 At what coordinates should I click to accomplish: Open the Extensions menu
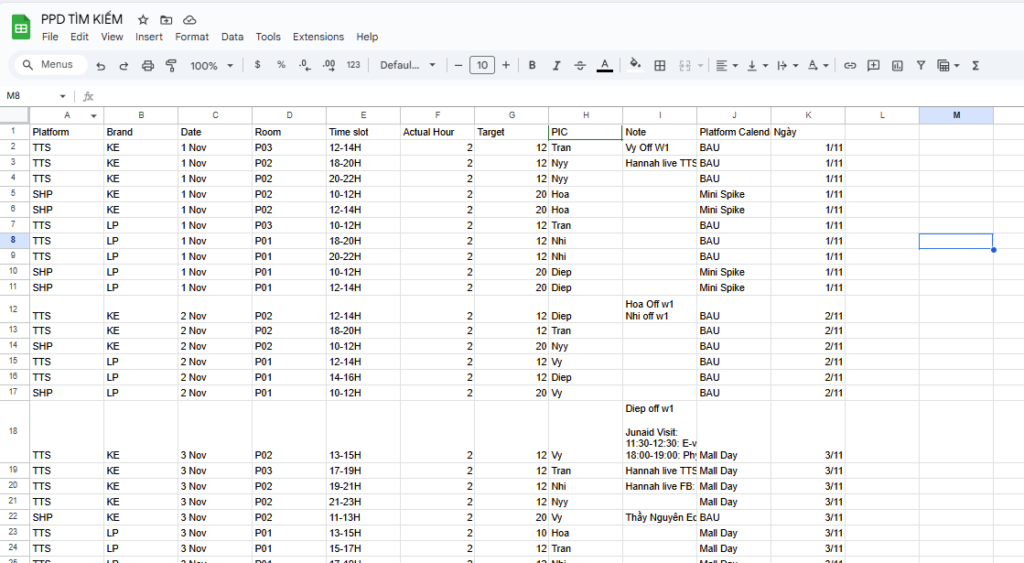[318, 37]
